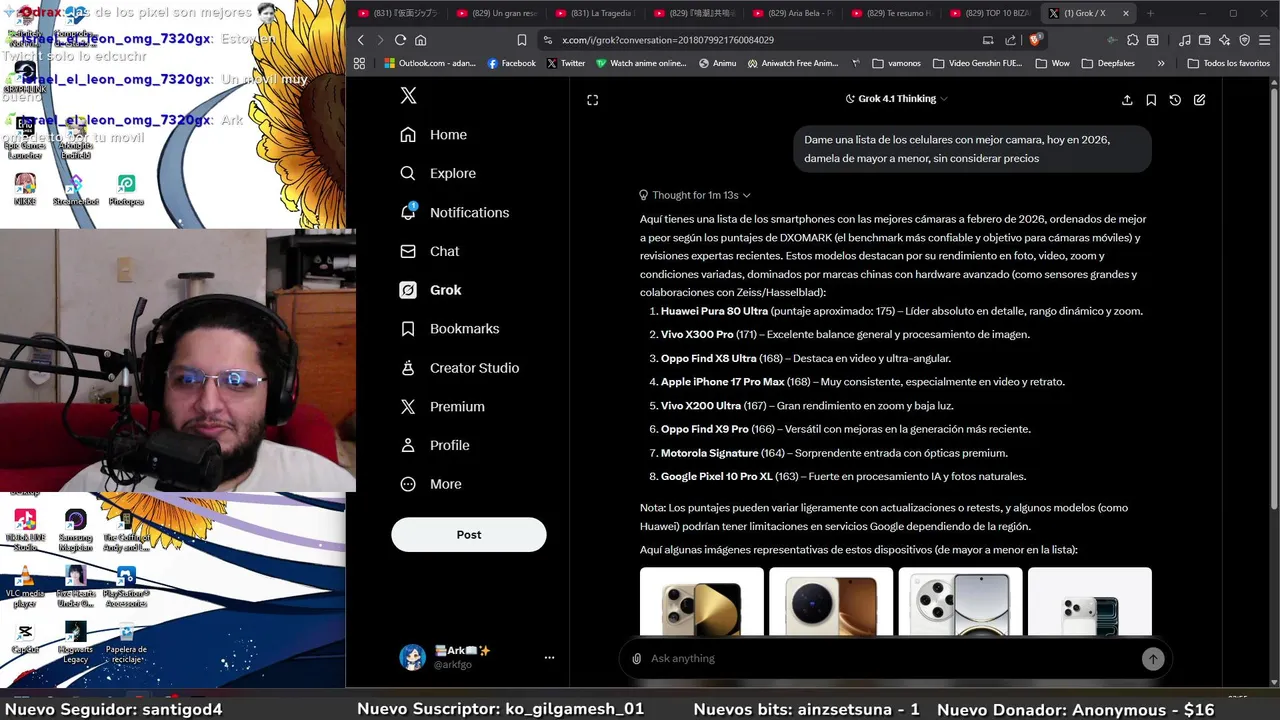This screenshot has width=1280, height=720.
Task: Open the second phone image with round camera
Action: click(831, 602)
